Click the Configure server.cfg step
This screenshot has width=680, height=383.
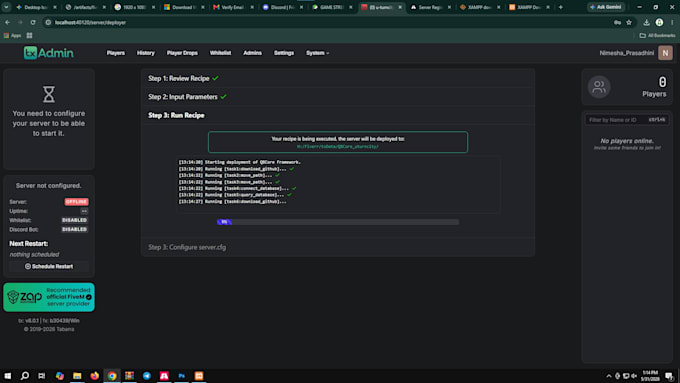click(187, 247)
